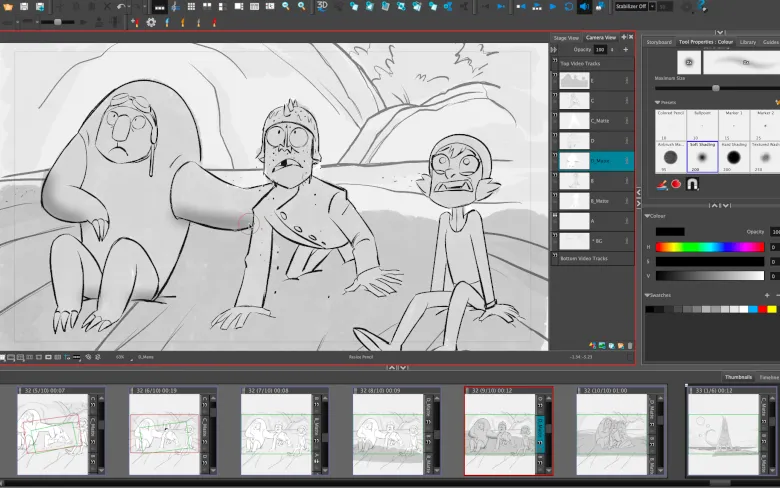Select the Hard Shading brush preset
The height and width of the screenshot is (488, 780).
tap(734, 157)
